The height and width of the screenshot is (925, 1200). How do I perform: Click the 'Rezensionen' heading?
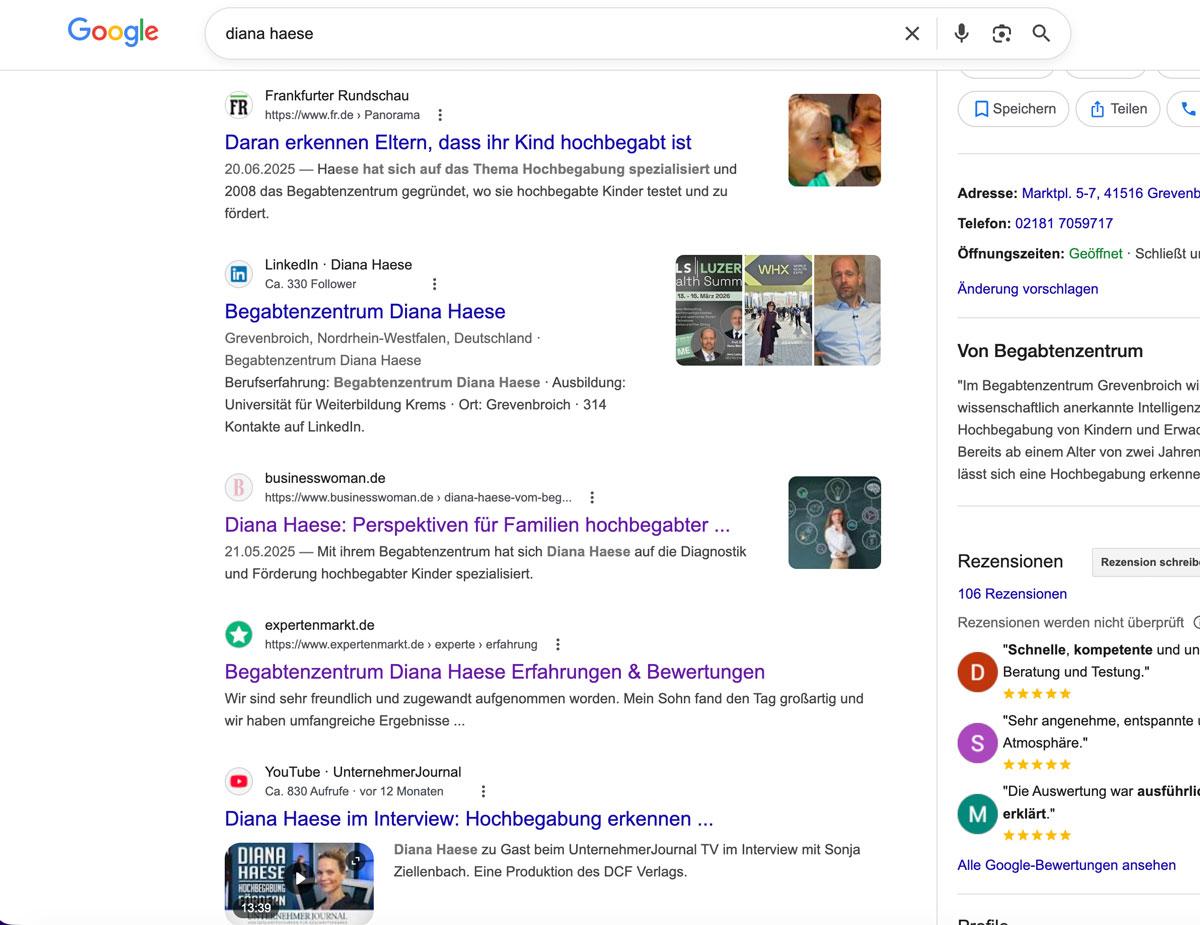tap(1010, 561)
